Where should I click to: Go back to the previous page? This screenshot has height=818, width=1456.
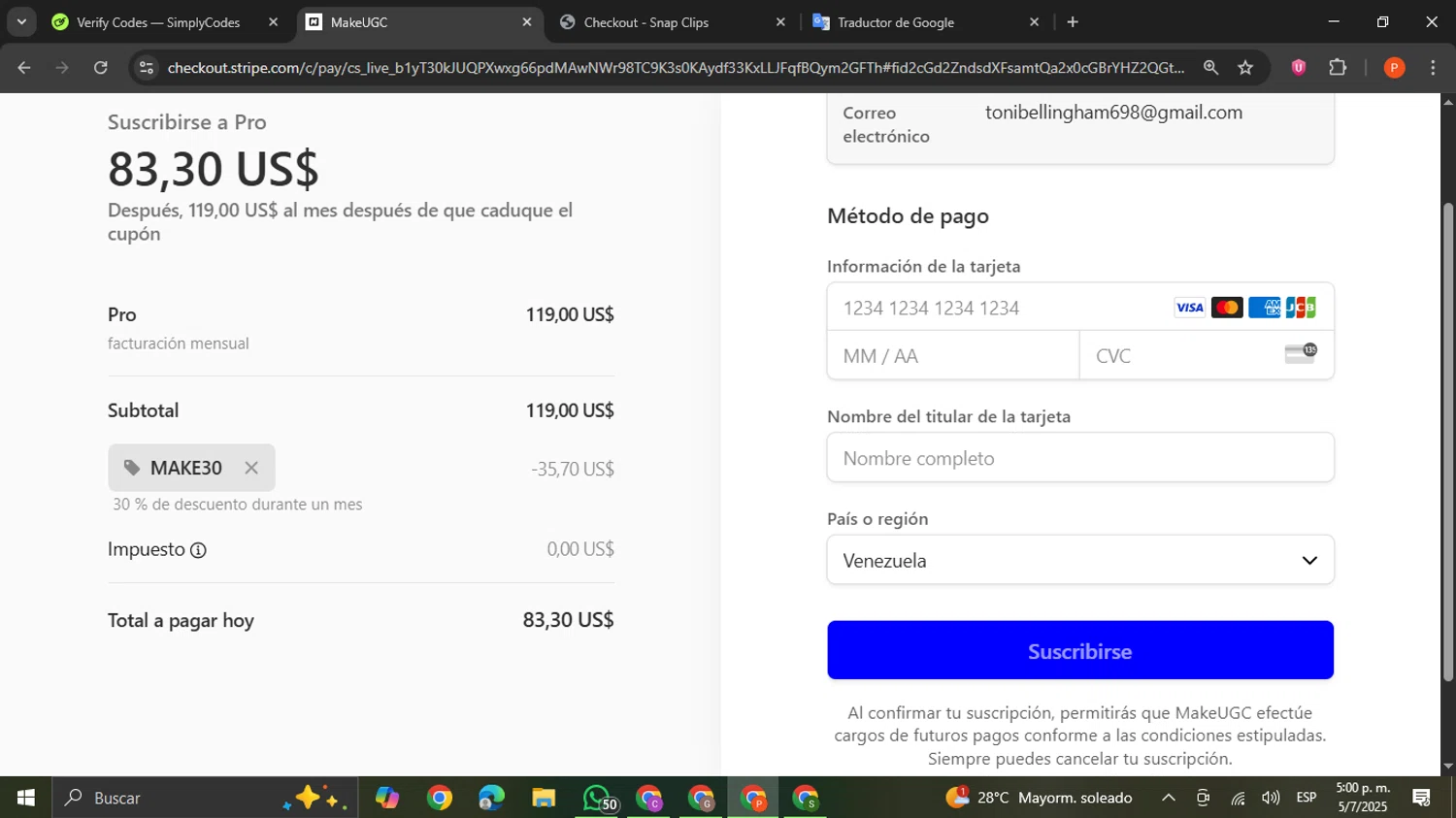24,67
